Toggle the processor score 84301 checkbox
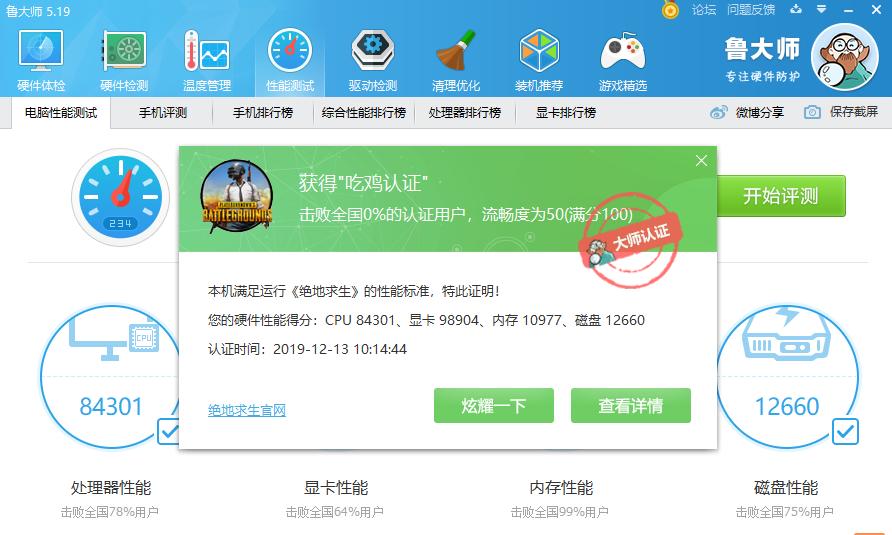 coord(168,433)
